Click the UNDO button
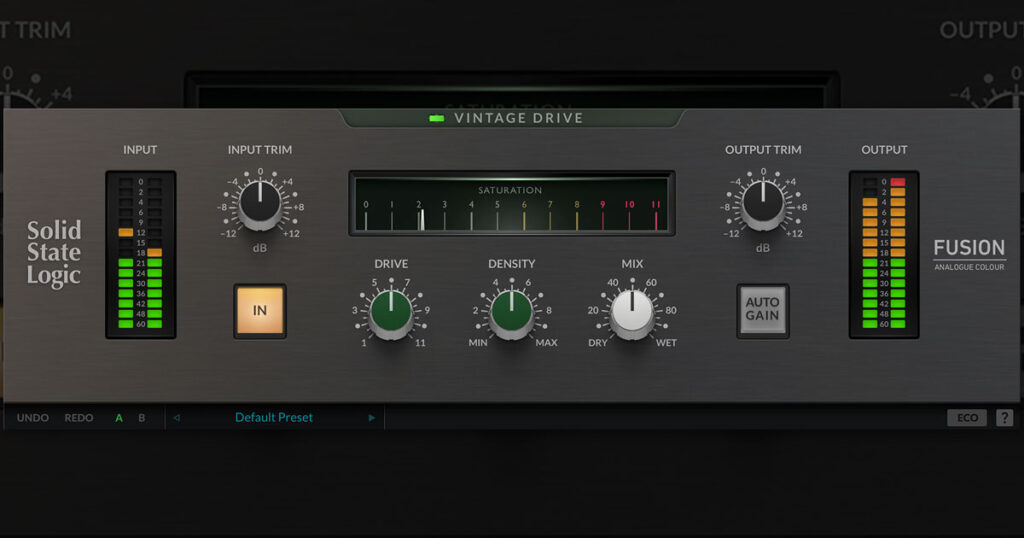 click(x=33, y=418)
